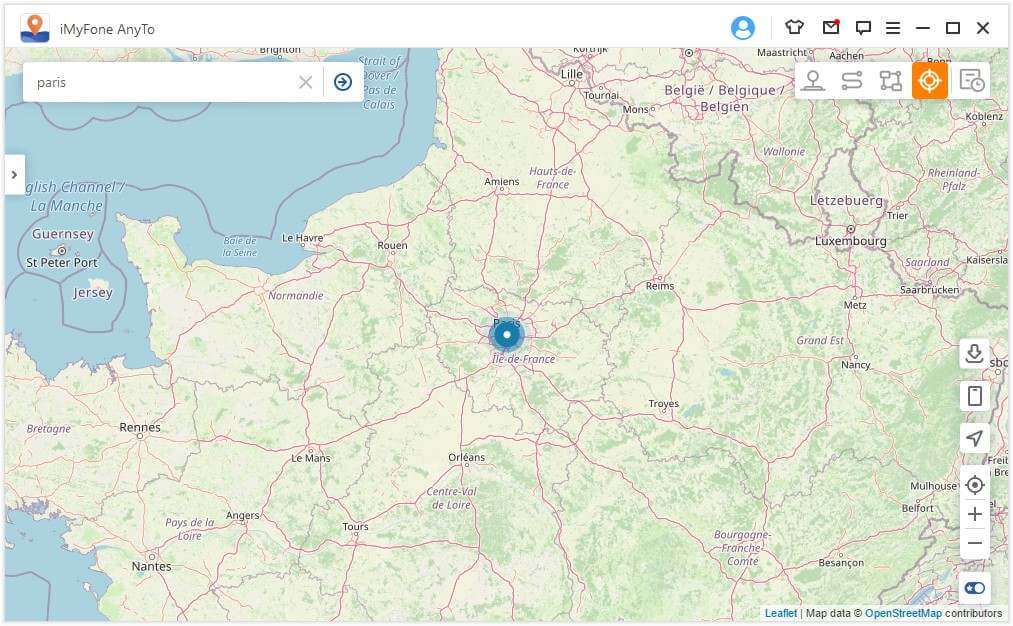The width and height of the screenshot is (1013, 626).
Task: Click the Luxembourg label on map
Action: 850,241
